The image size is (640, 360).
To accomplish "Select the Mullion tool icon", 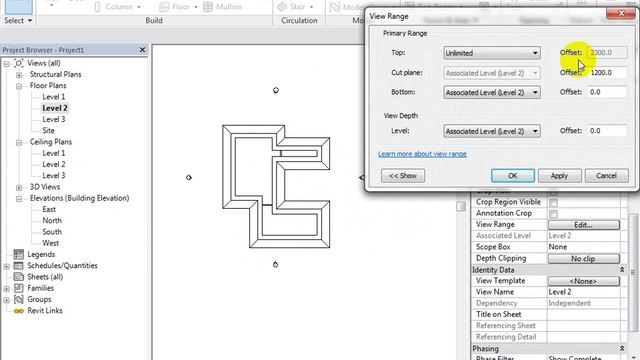I will pos(208,7).
